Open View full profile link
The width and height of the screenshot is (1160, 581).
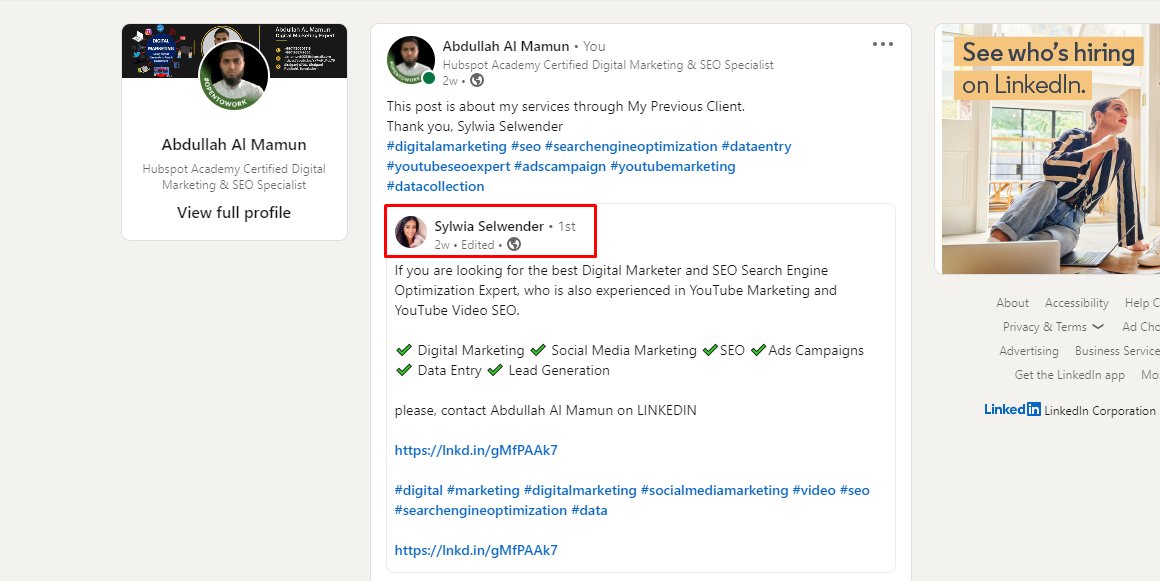click(234, 212)
